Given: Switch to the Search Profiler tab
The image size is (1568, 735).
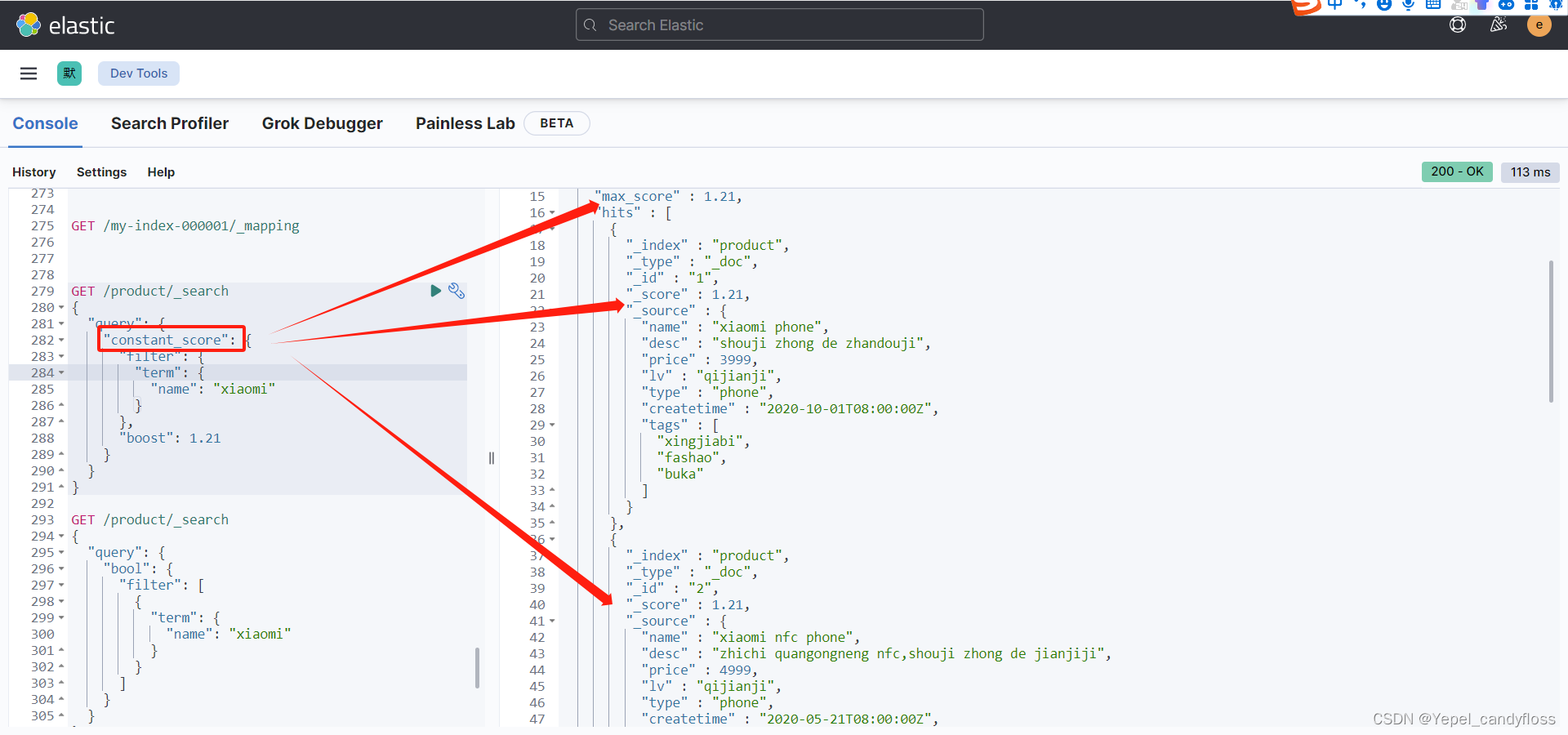Looking at the screenshot, I should pyautogui.click(x=170, y=123).
